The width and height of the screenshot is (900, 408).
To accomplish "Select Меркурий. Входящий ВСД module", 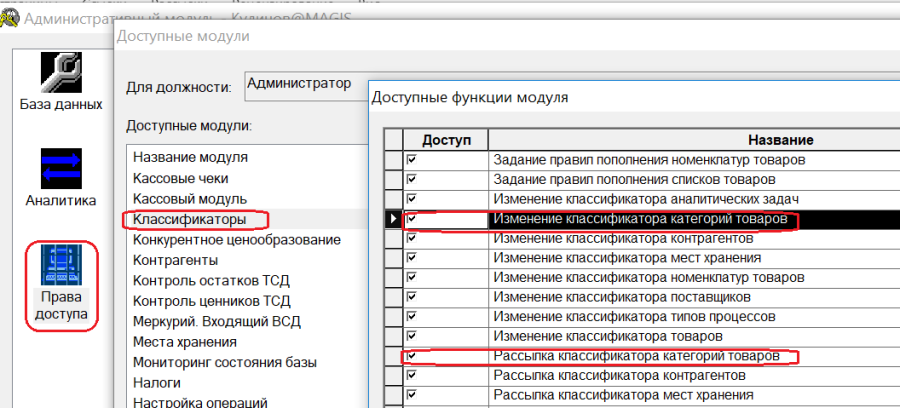I will [x=217, y=321].
